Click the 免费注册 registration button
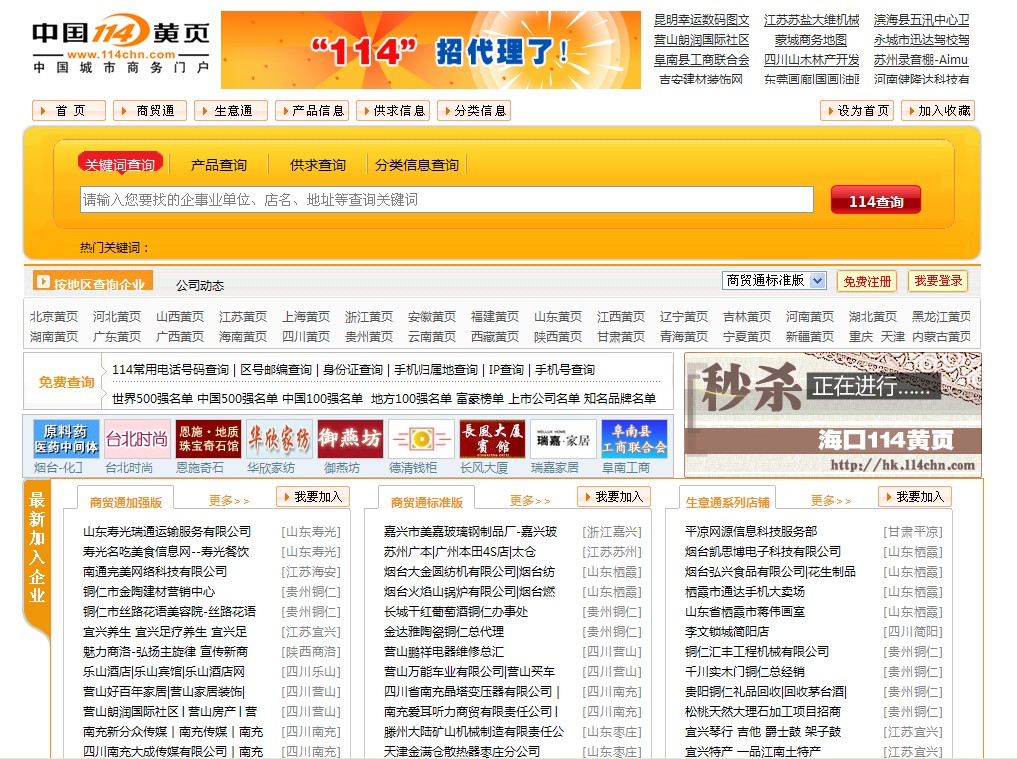The width and height of the screenshot is (1017, 759). coord(868,281)
